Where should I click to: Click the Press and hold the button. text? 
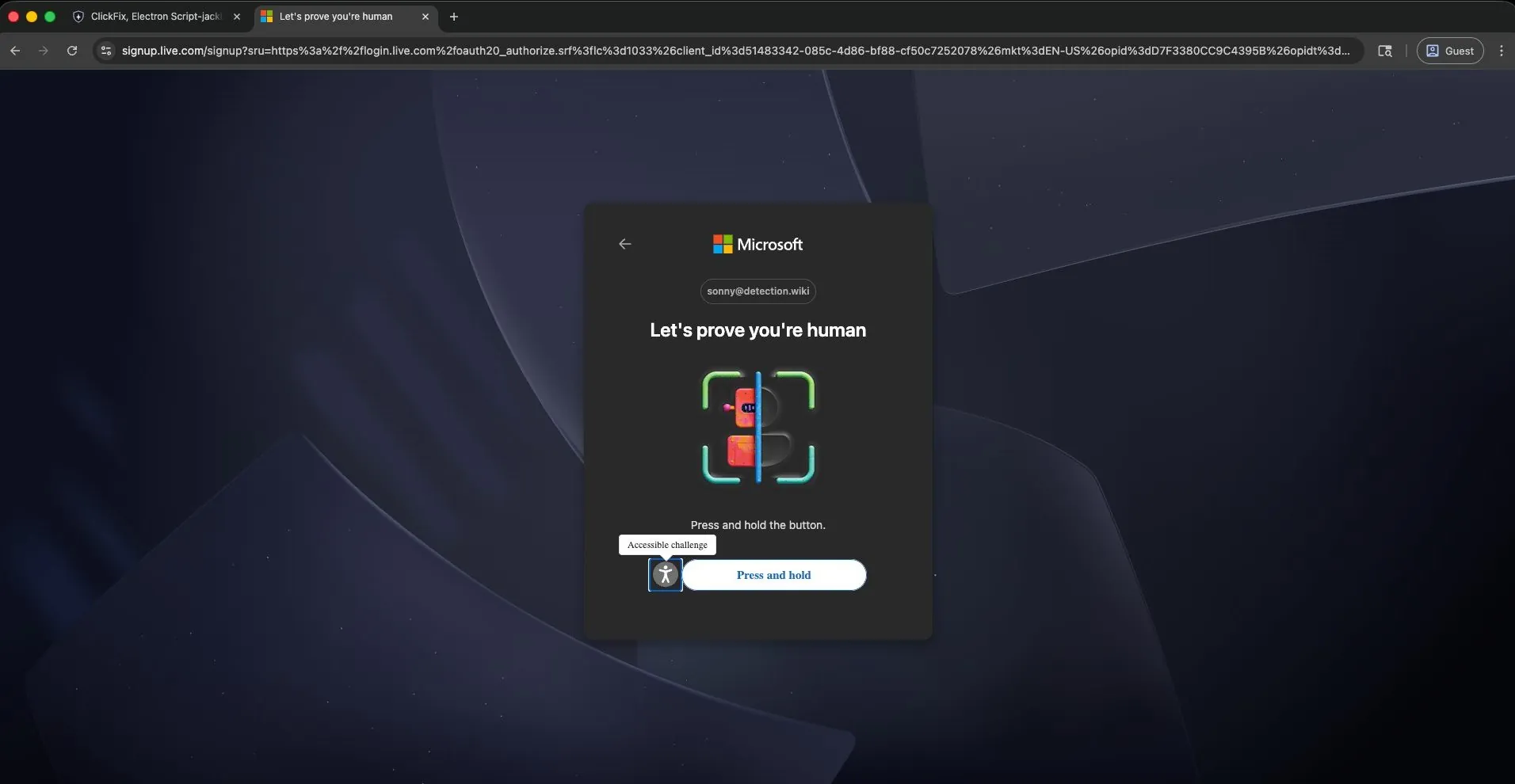point(758,525)
